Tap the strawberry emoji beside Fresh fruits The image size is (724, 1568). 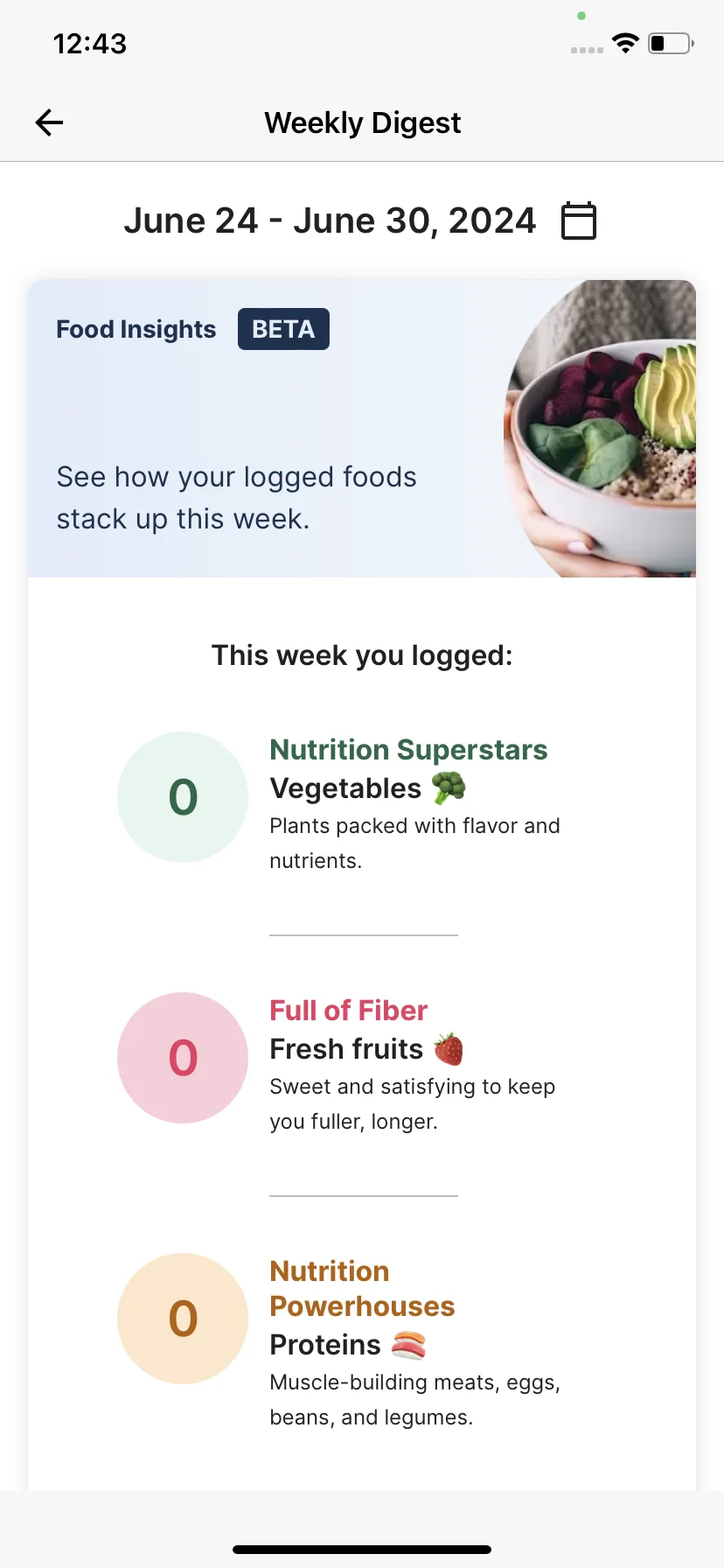click(449, 1048)
